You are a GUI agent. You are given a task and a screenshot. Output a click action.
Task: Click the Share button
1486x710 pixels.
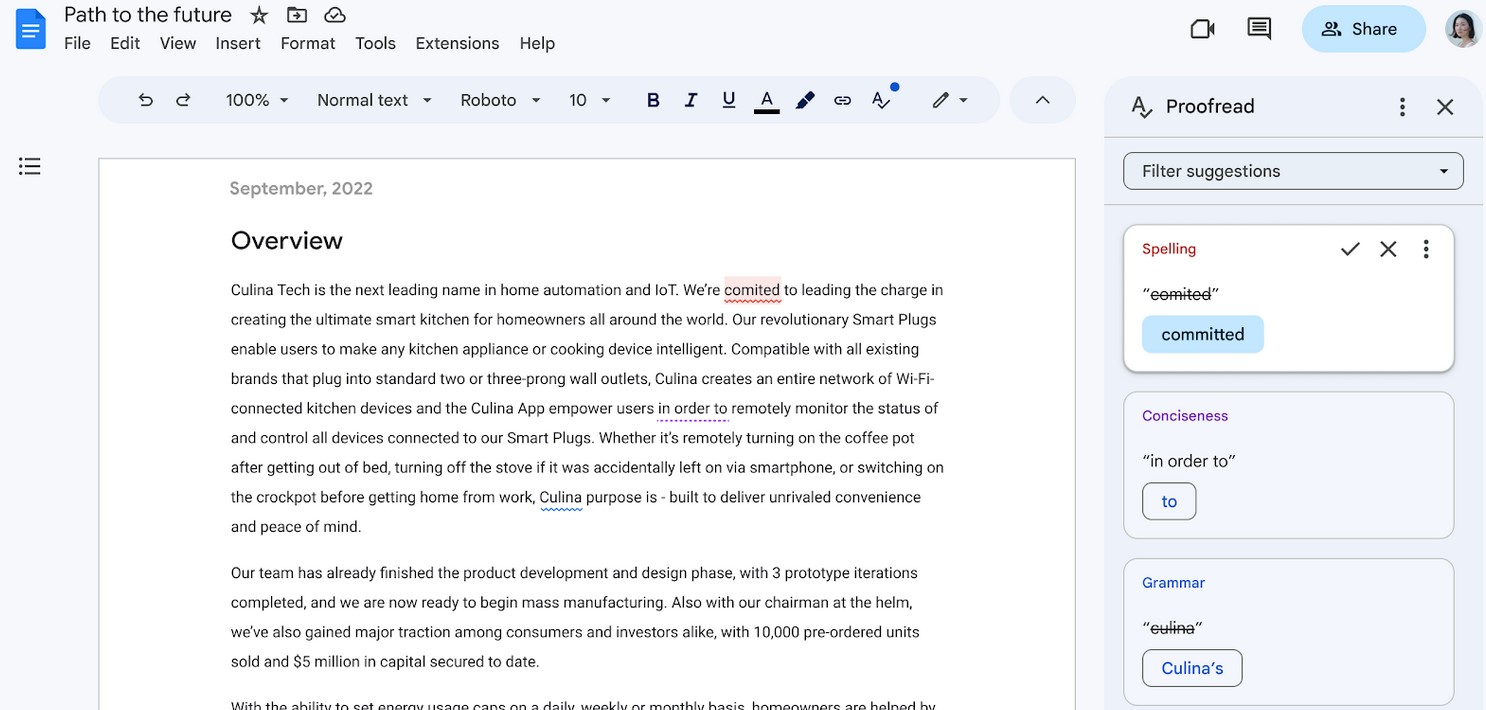1363,29
